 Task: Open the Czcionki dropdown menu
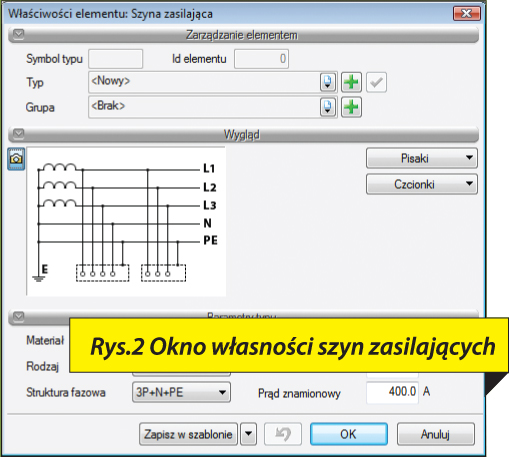(422, 184)
